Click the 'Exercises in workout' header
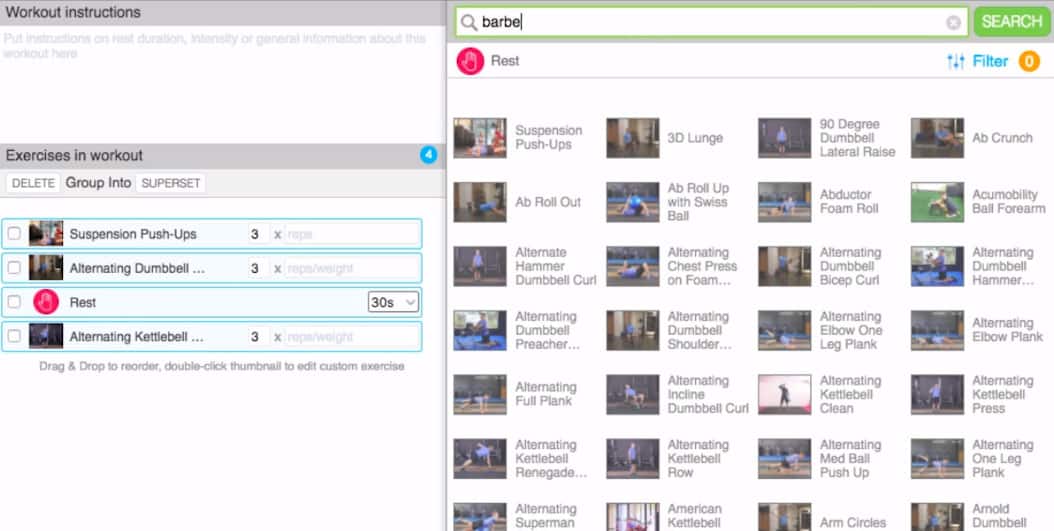This screenshot has width=1054, height=531. click(x=74, y=155)
